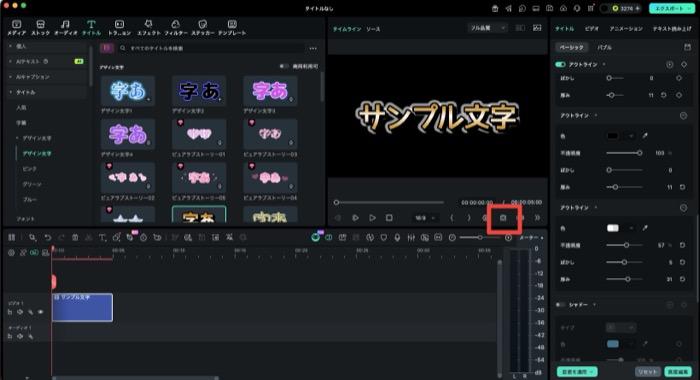This screenshot has width=700, height=380.
Task: Click the save preset icon beside バブル tab
Action: pos(687,47)
